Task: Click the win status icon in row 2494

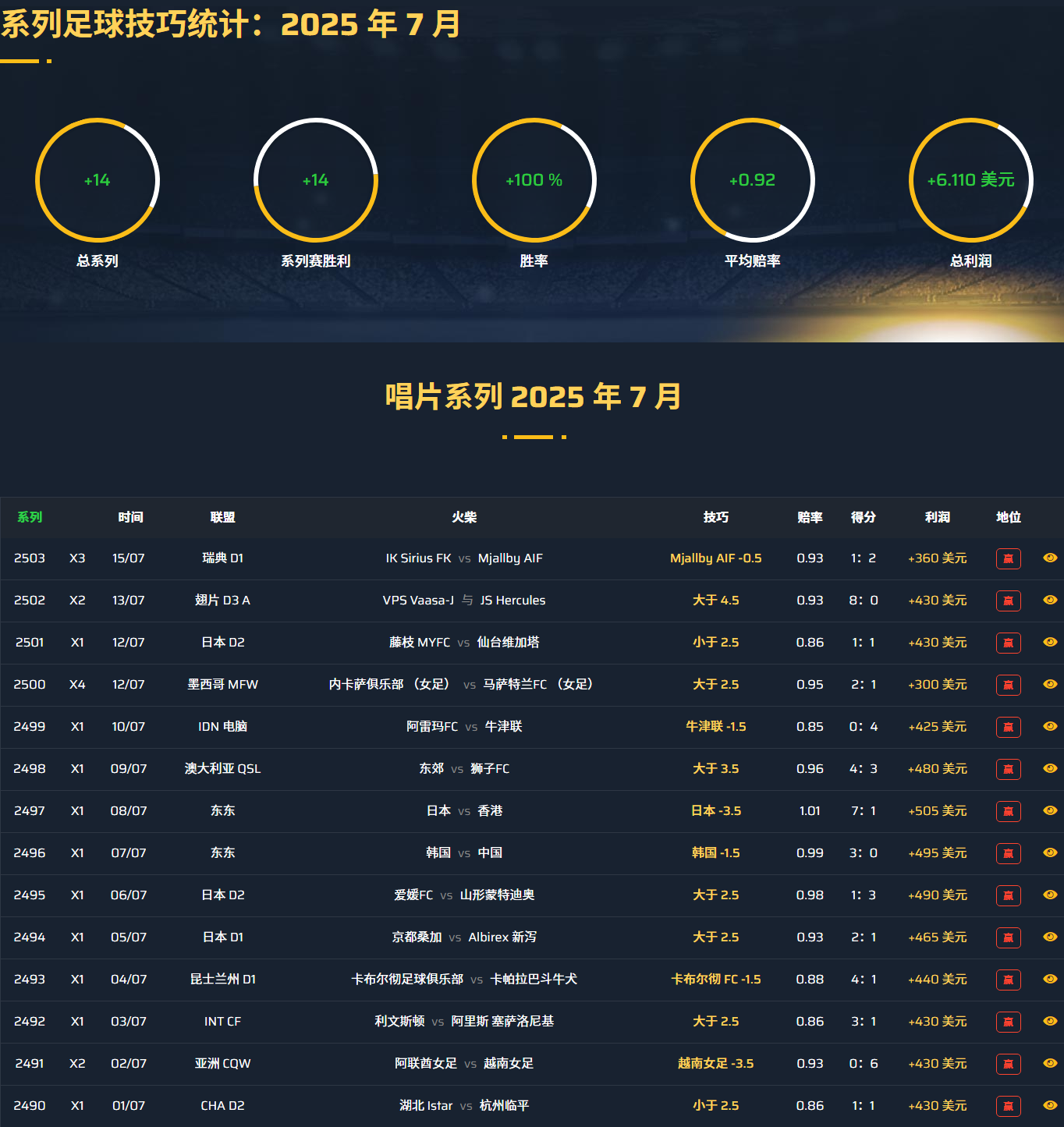Action: pyautogui.click(x=1008, y=937)
